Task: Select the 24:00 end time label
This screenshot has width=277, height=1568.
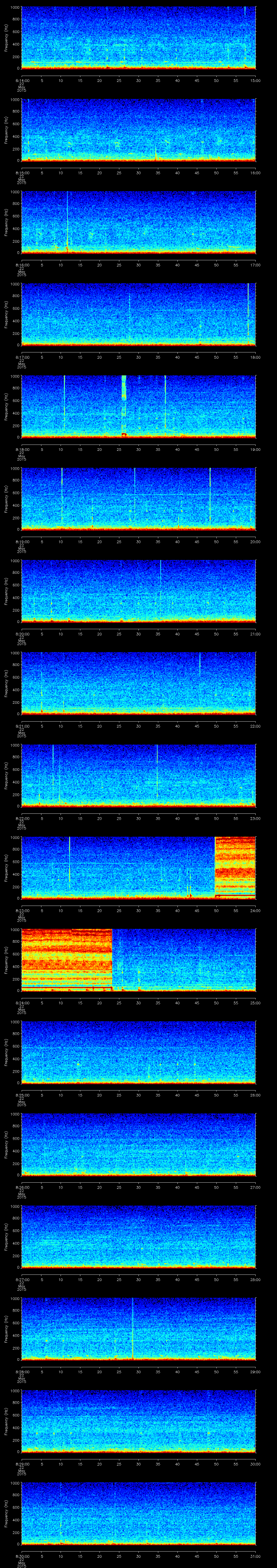Action: pyautogui.click(x=255, y=910)
